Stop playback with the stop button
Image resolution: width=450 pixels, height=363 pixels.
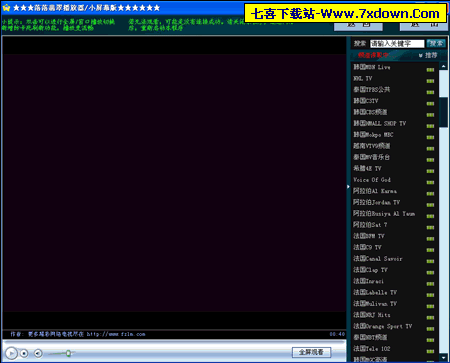[x=24, y=353]
